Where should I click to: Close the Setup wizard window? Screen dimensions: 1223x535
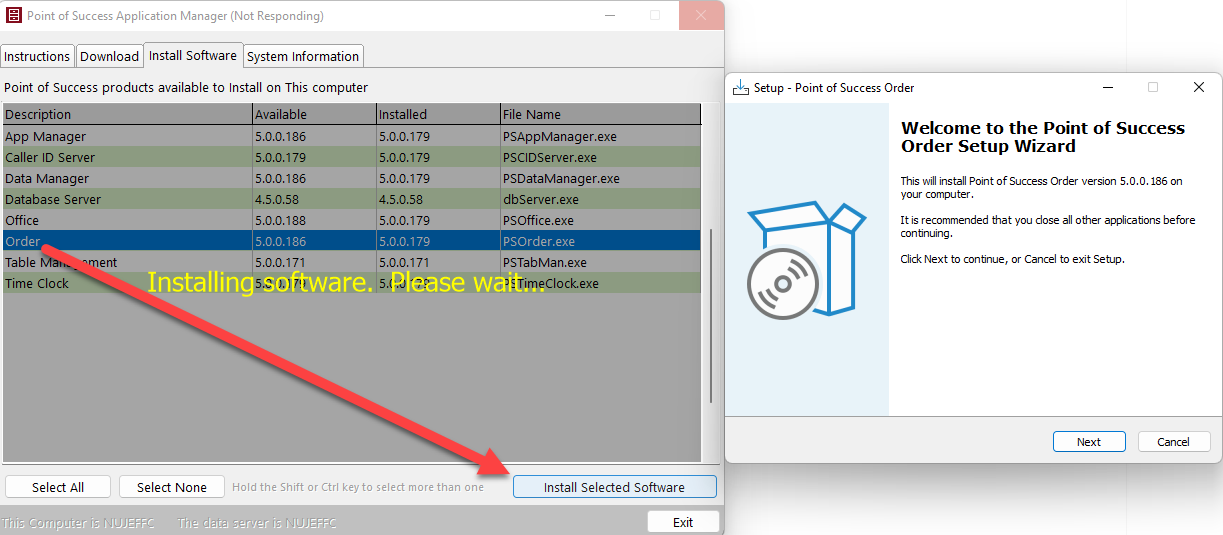1198,87
